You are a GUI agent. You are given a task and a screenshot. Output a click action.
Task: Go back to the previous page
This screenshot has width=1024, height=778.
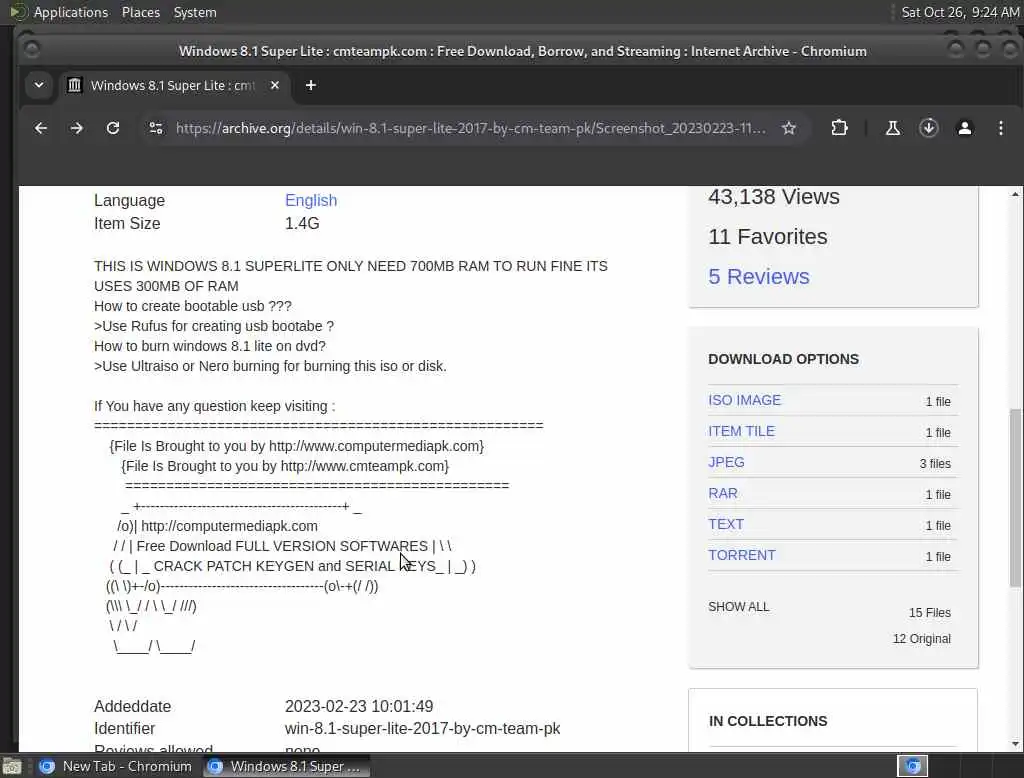40,129
